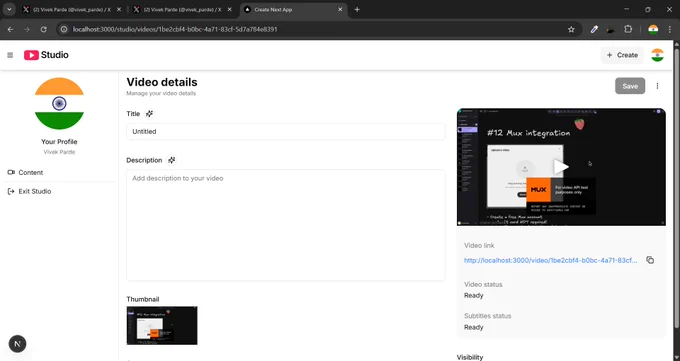Image resolution: width=680 pixels, height=361 pixels.
Task: Copy the video link
Action: [x=650, y=260]
